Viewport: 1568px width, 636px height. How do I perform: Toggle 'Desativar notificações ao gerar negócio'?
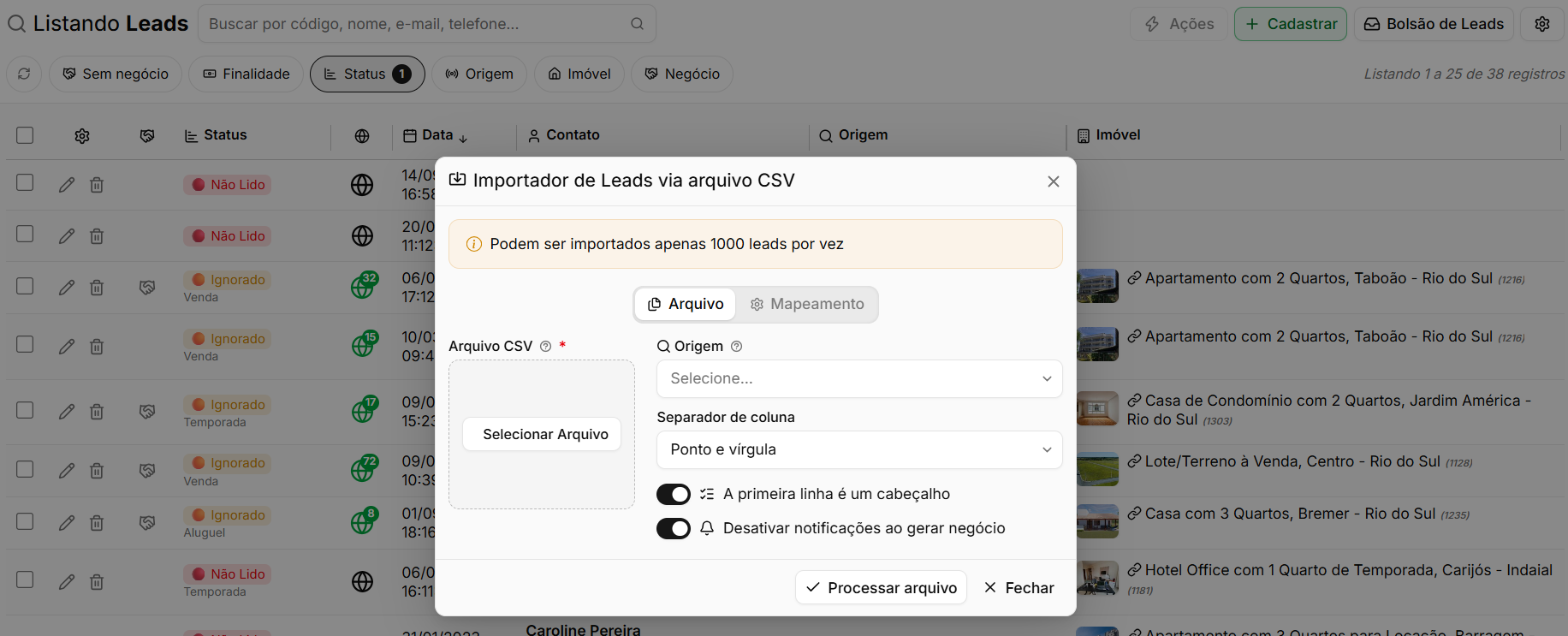click(674, 528)
